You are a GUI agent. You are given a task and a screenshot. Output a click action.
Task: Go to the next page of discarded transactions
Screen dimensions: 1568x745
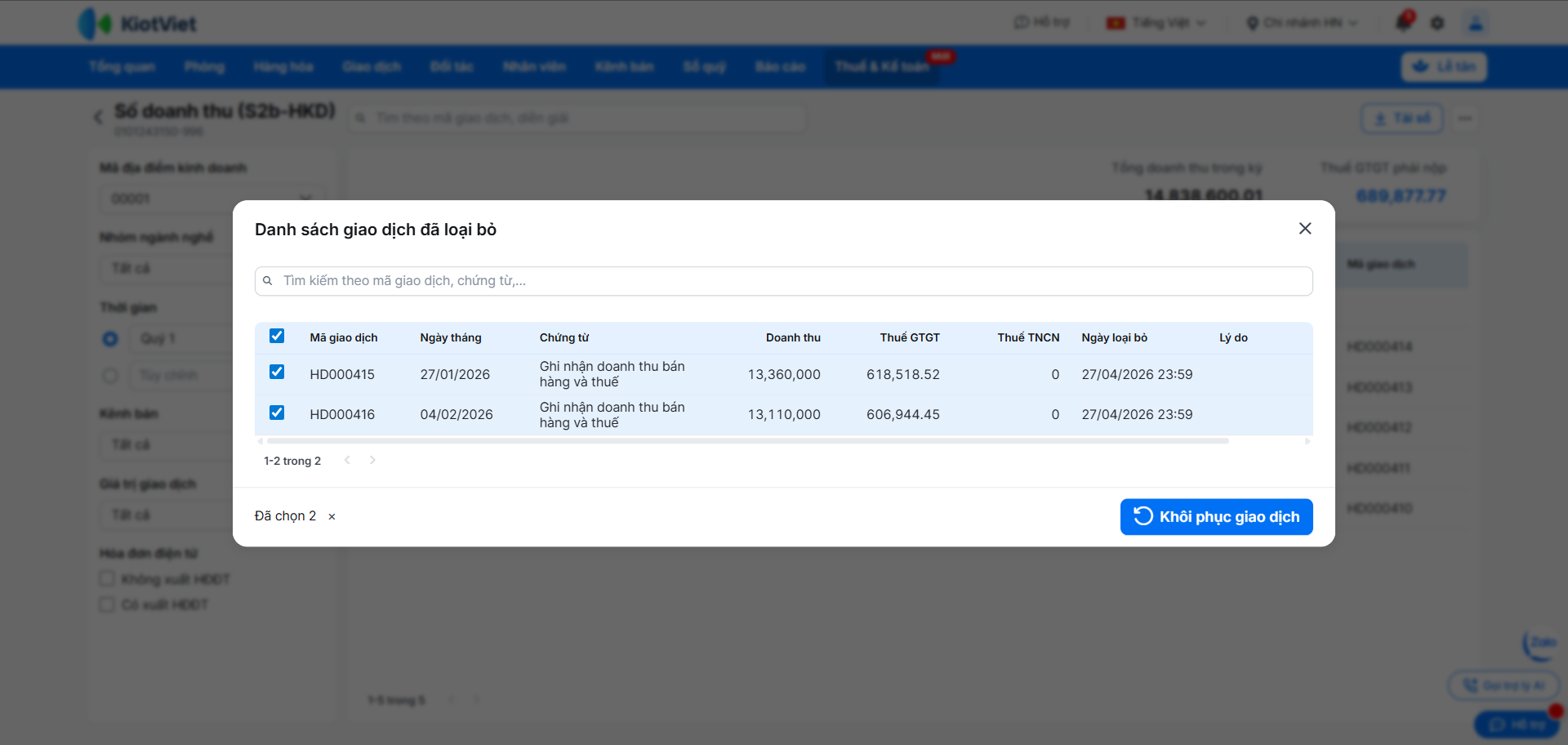(372, 460)
